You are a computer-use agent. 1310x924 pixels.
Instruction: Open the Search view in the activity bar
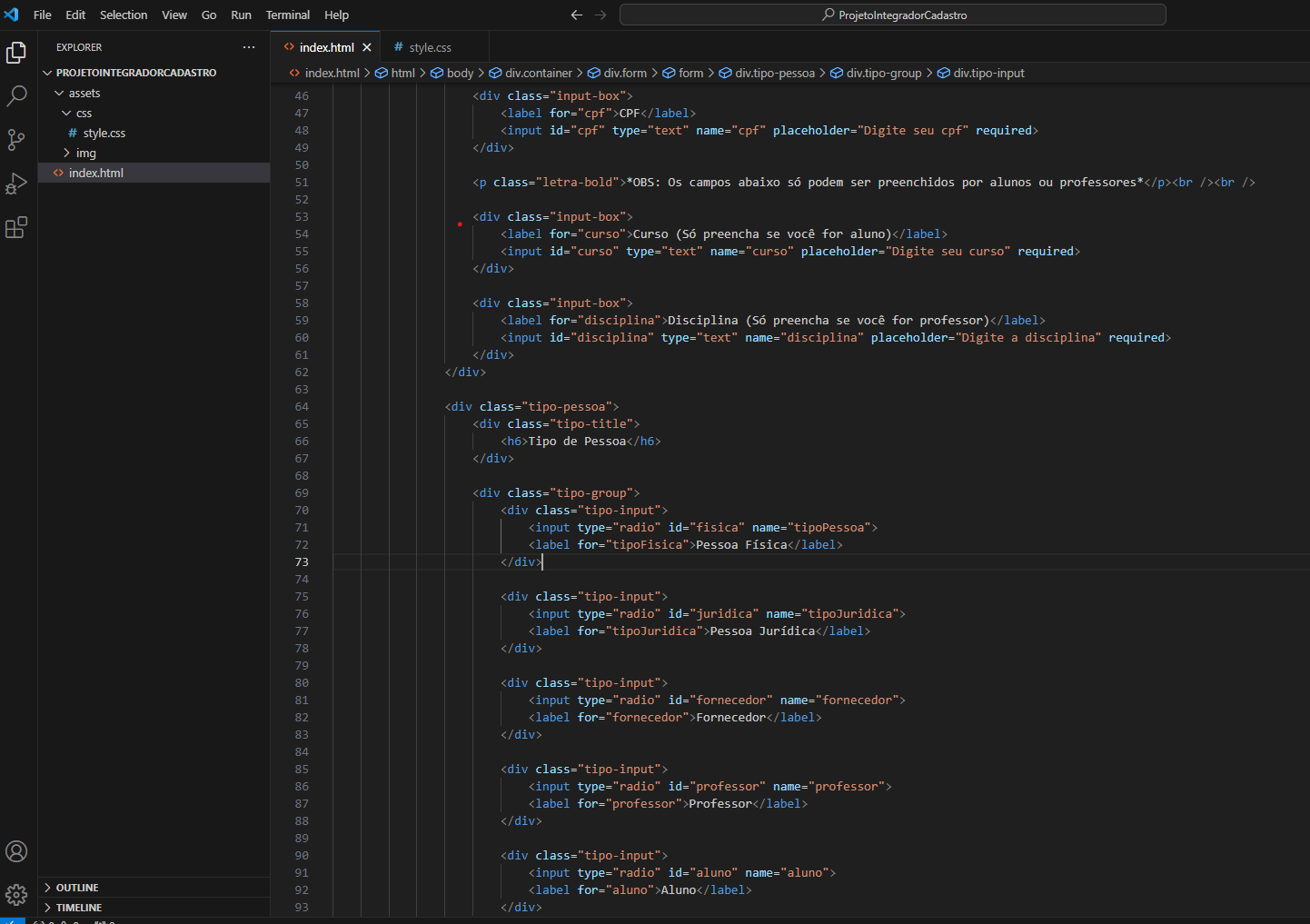tap(16, 95)
